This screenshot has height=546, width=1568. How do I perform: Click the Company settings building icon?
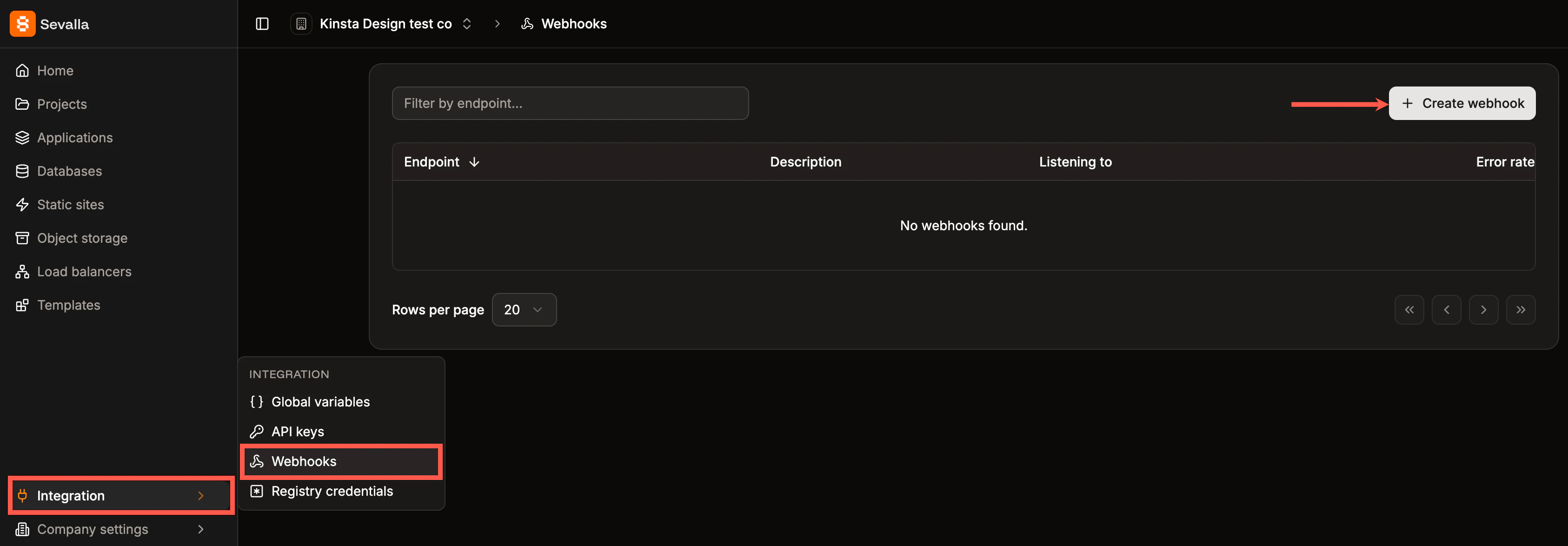coord(22,529)
